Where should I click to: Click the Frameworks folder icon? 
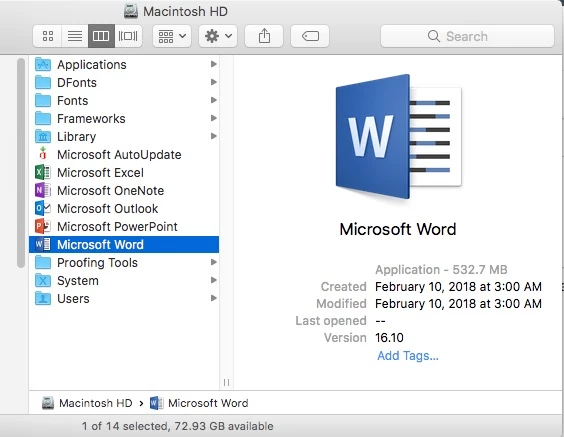(x=43, y=118)
